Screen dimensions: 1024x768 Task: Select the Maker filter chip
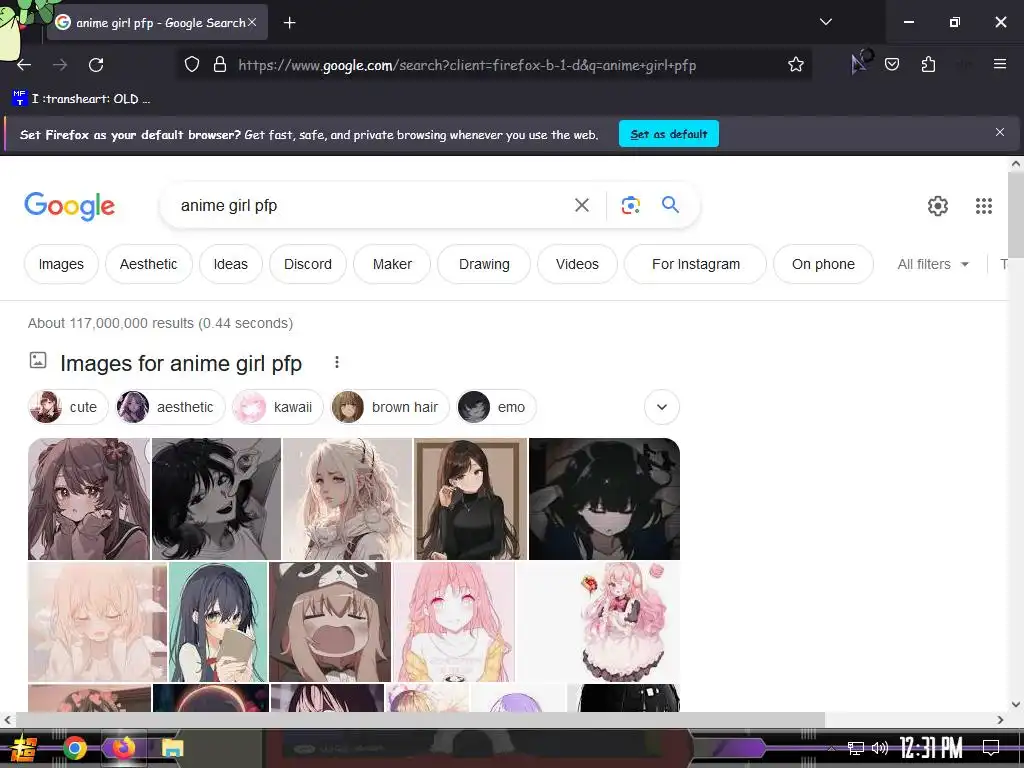(392, 264)
